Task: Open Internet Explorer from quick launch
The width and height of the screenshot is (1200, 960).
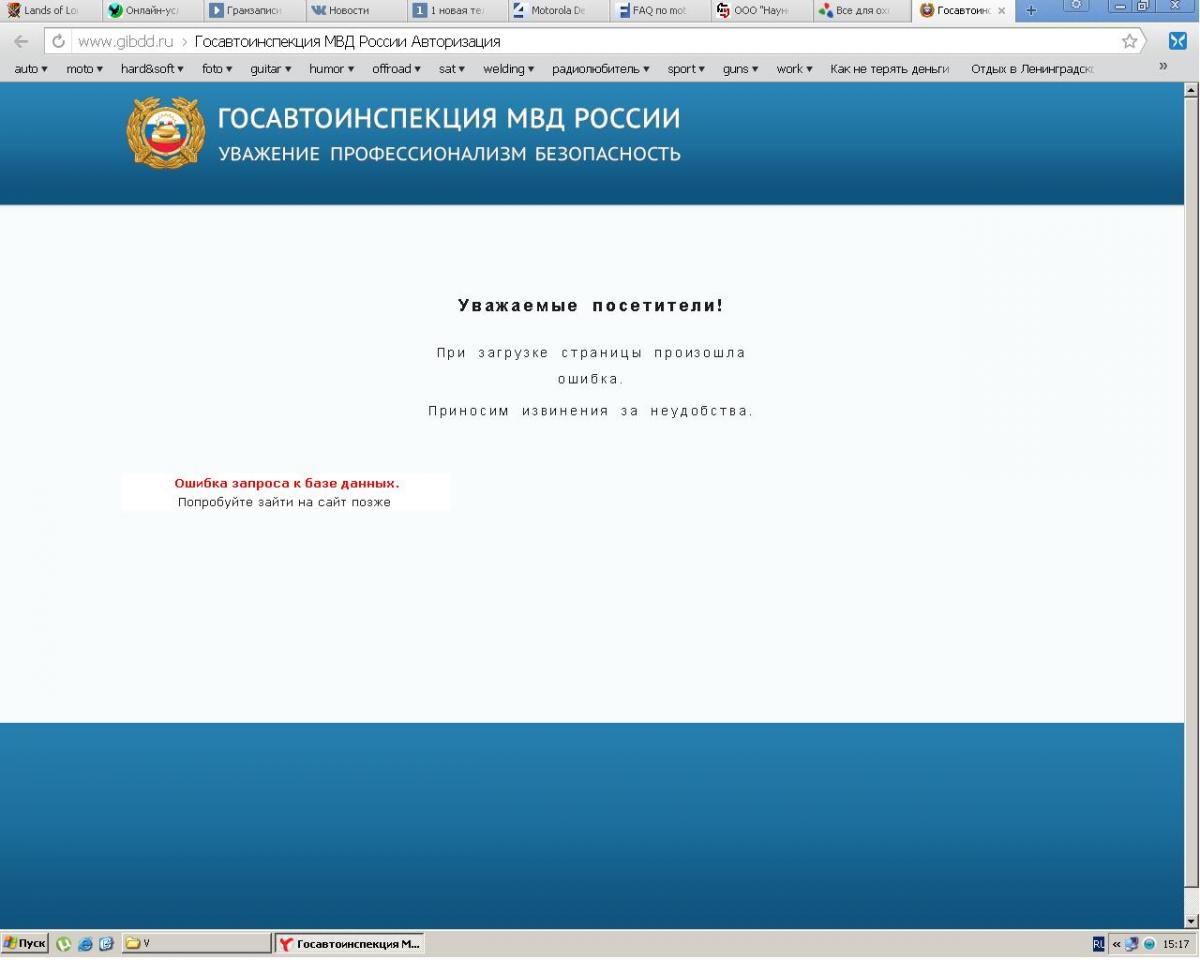Action: (85, 944)
